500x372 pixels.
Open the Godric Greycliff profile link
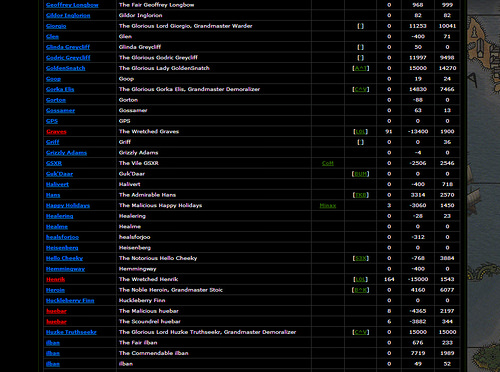coord(68,58)
